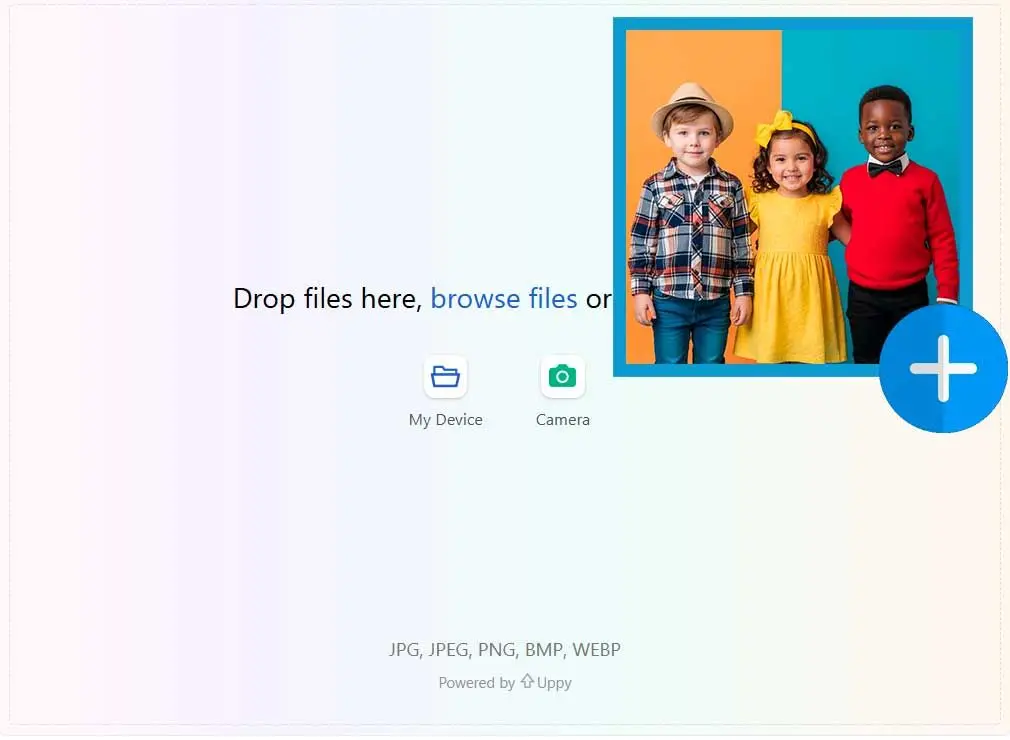1010x740 pixels.
Task: Select the "My Device" label
Action: (x=445, y=420)
